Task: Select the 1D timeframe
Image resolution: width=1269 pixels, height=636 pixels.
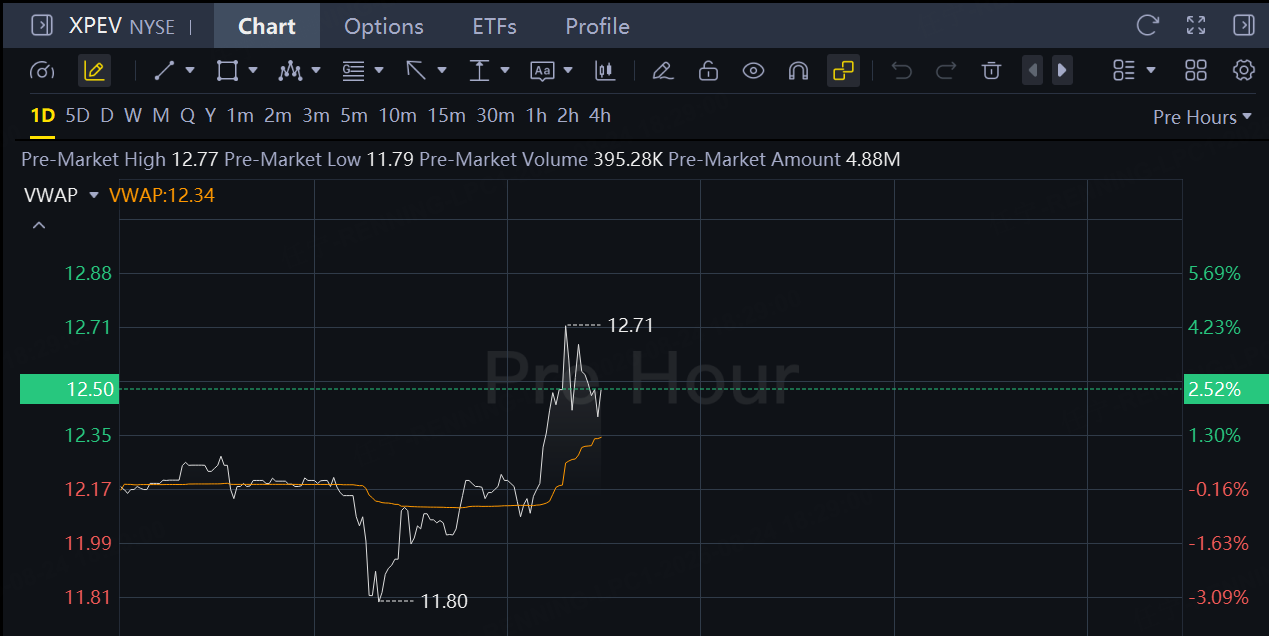Action: [42, 116]
